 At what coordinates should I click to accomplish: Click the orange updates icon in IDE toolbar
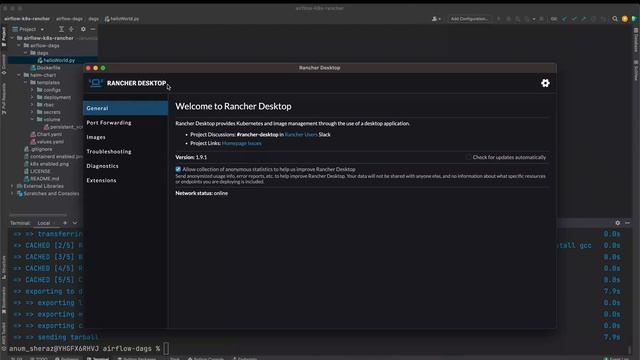click(x=624, y=19)
